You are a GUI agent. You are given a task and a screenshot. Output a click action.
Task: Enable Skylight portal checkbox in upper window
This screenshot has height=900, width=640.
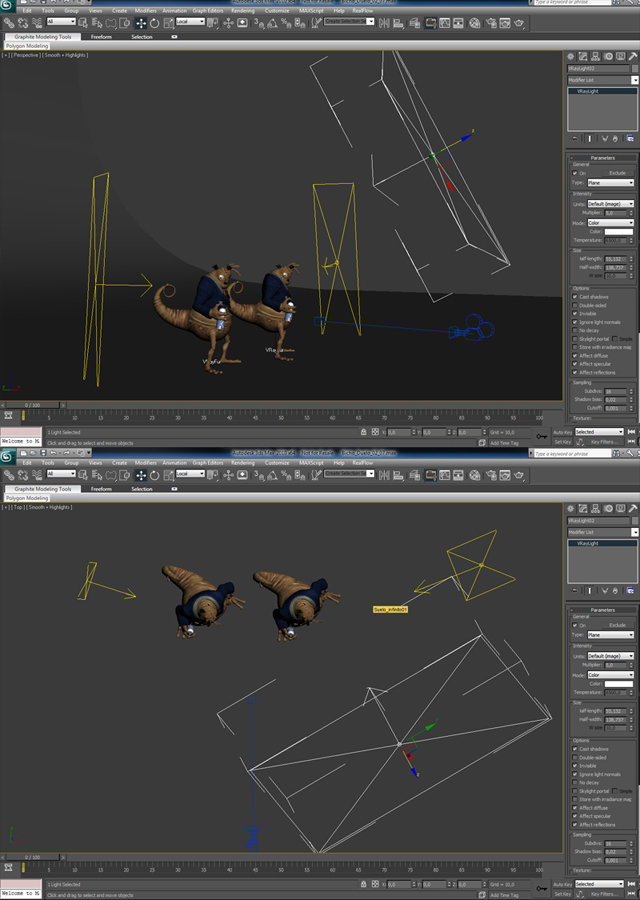pyautogui.click(x=575, y=339)
